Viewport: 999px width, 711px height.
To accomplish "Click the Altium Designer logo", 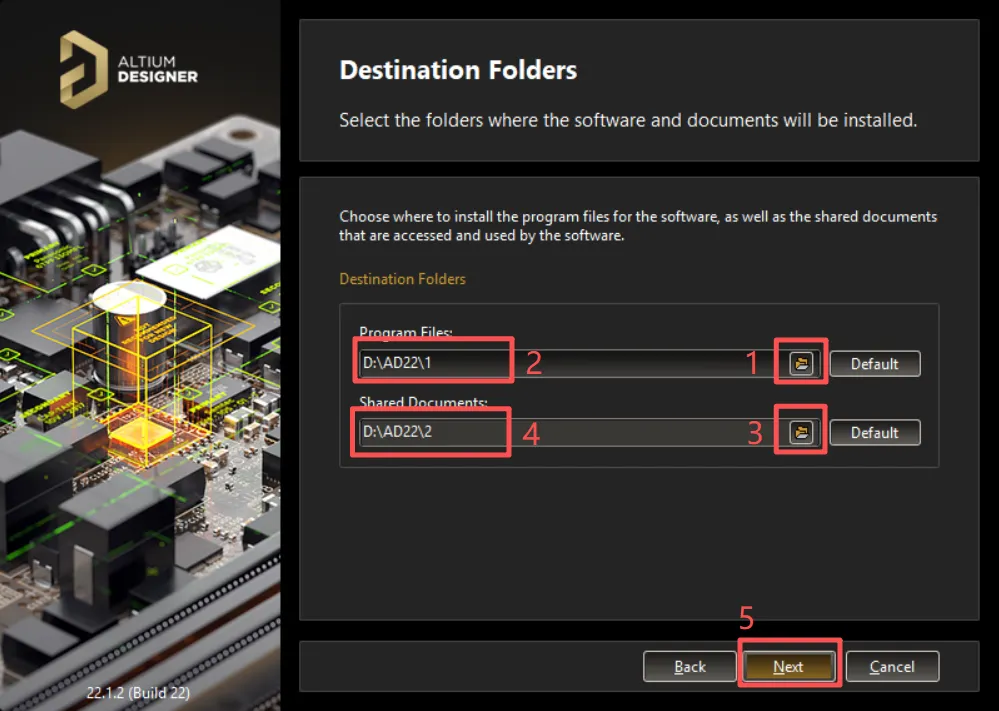I will (x=129, y=69).
